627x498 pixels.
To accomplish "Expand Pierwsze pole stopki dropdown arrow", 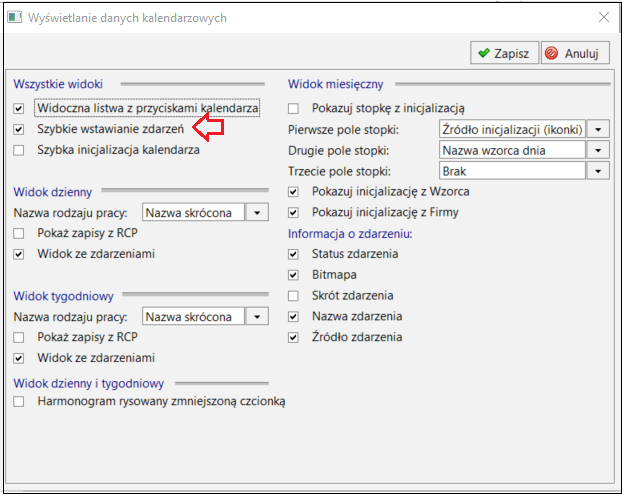I will tap(598, 129).
